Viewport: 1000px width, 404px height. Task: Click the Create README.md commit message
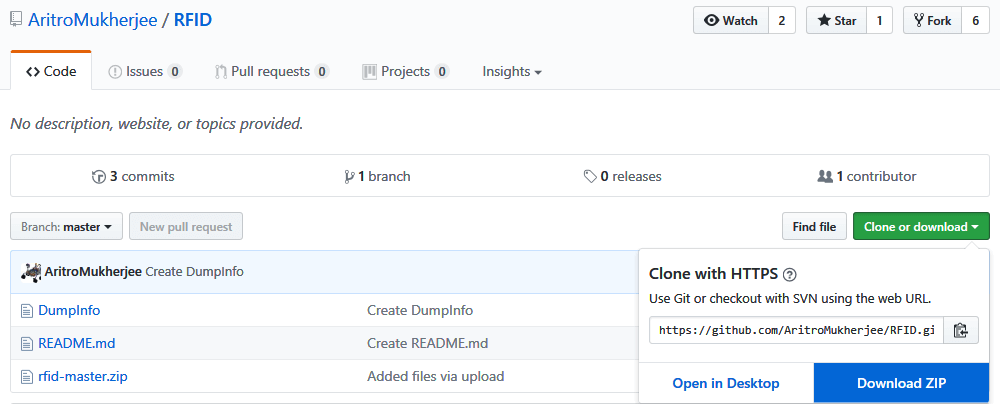[427, 343]
